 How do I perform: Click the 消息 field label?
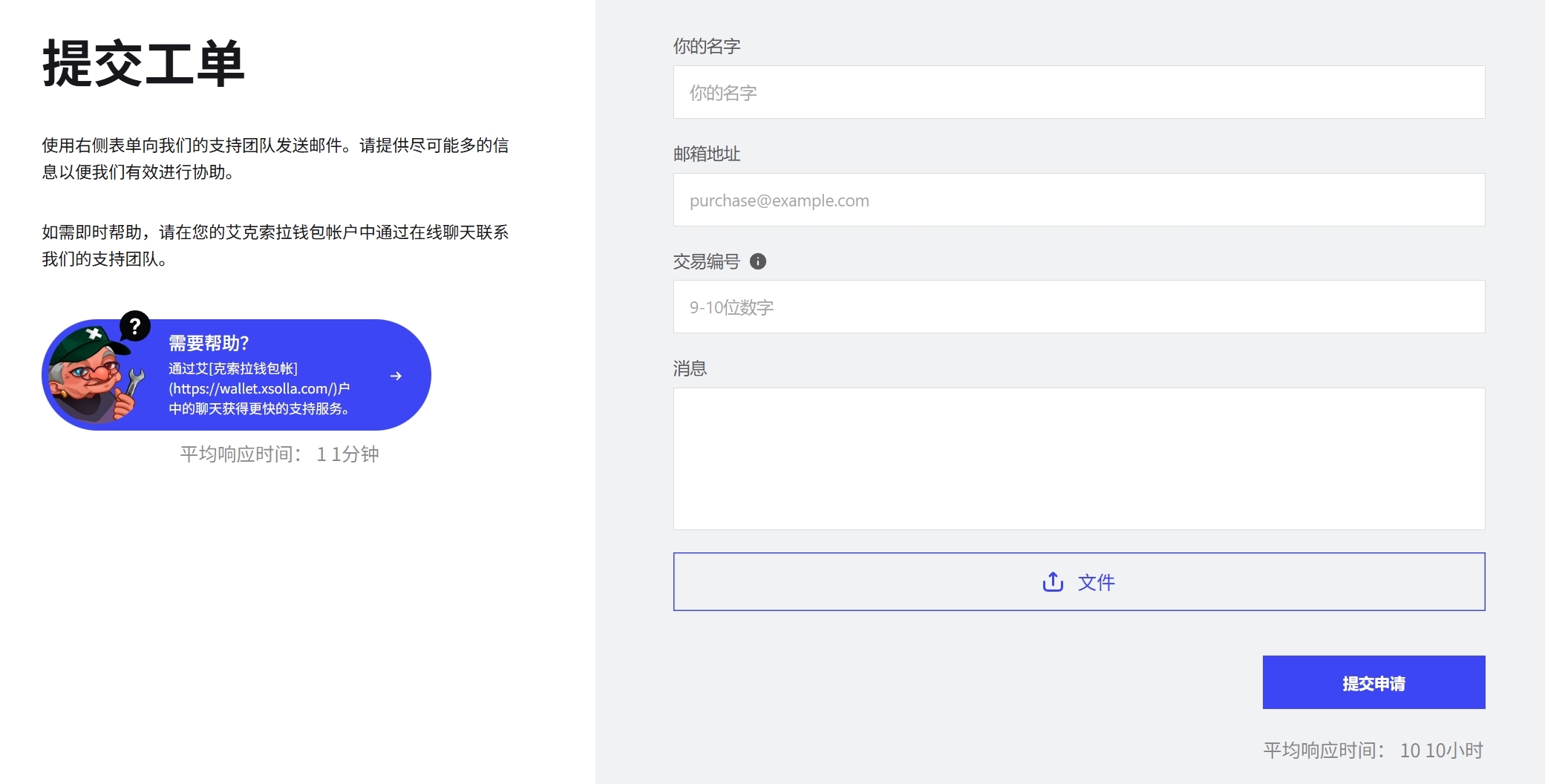click(690, 368)
